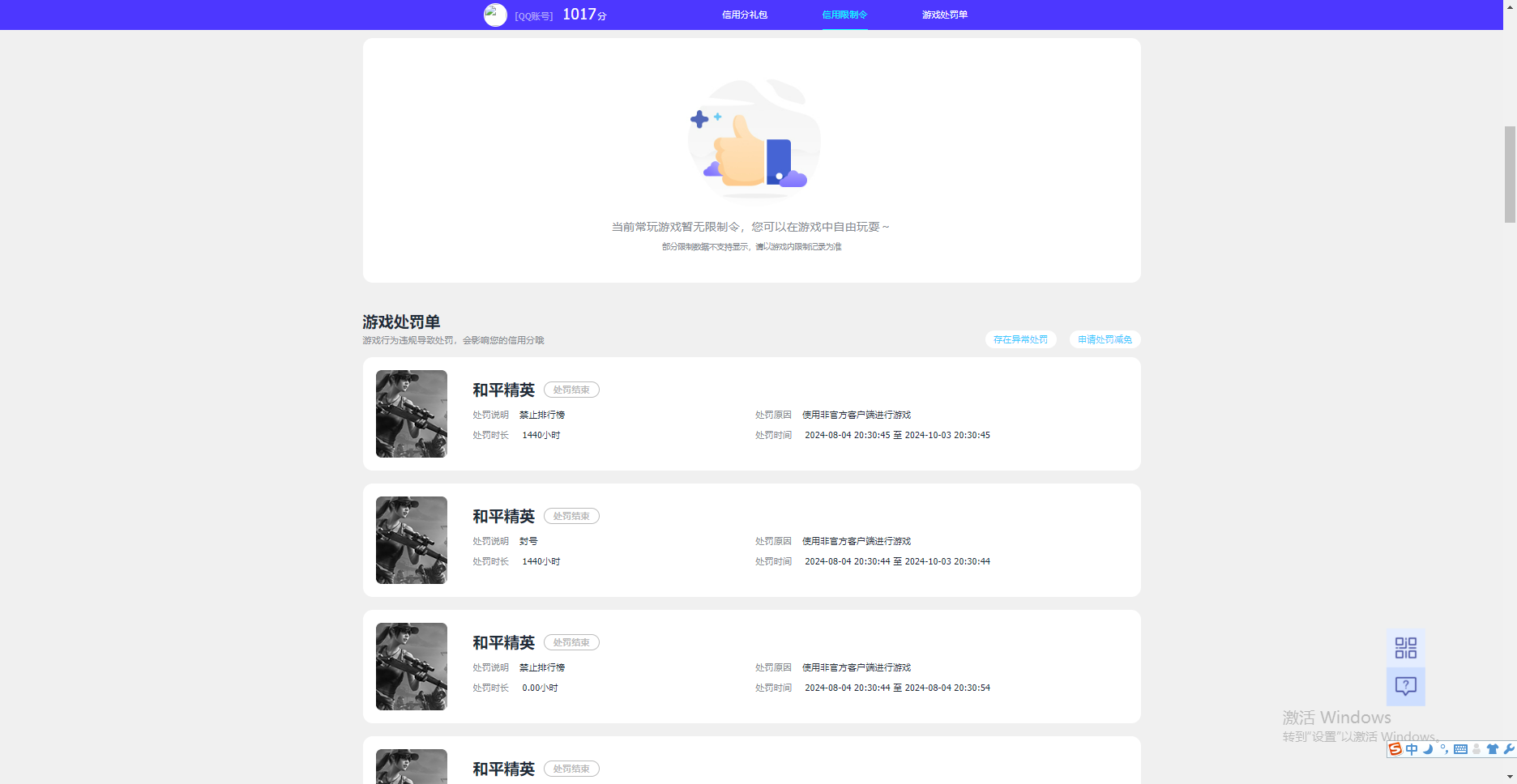Click time range ending 2024-10-03 20:30:45
The height and width of the screenshot is (784, 1517).
click(897, 435)
